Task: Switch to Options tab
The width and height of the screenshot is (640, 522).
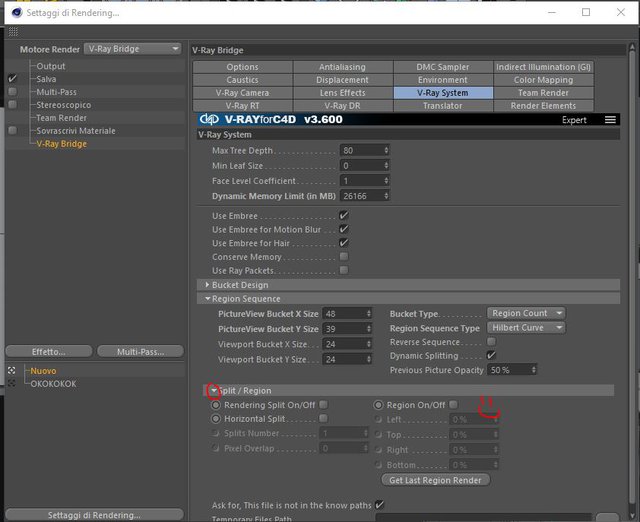Action: tap(242, 67)
